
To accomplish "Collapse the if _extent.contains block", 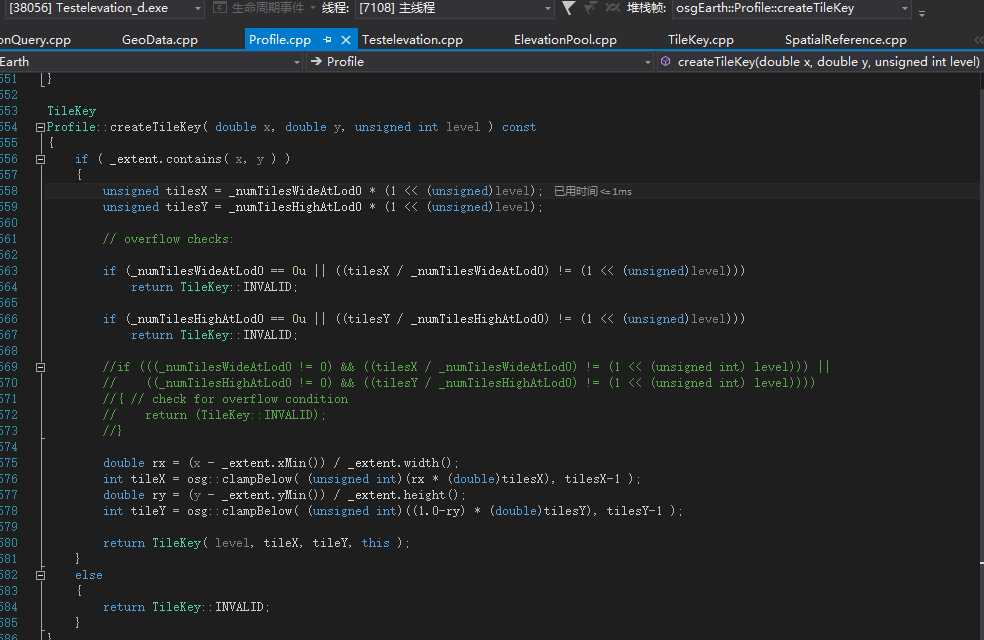I will (40, 159).
